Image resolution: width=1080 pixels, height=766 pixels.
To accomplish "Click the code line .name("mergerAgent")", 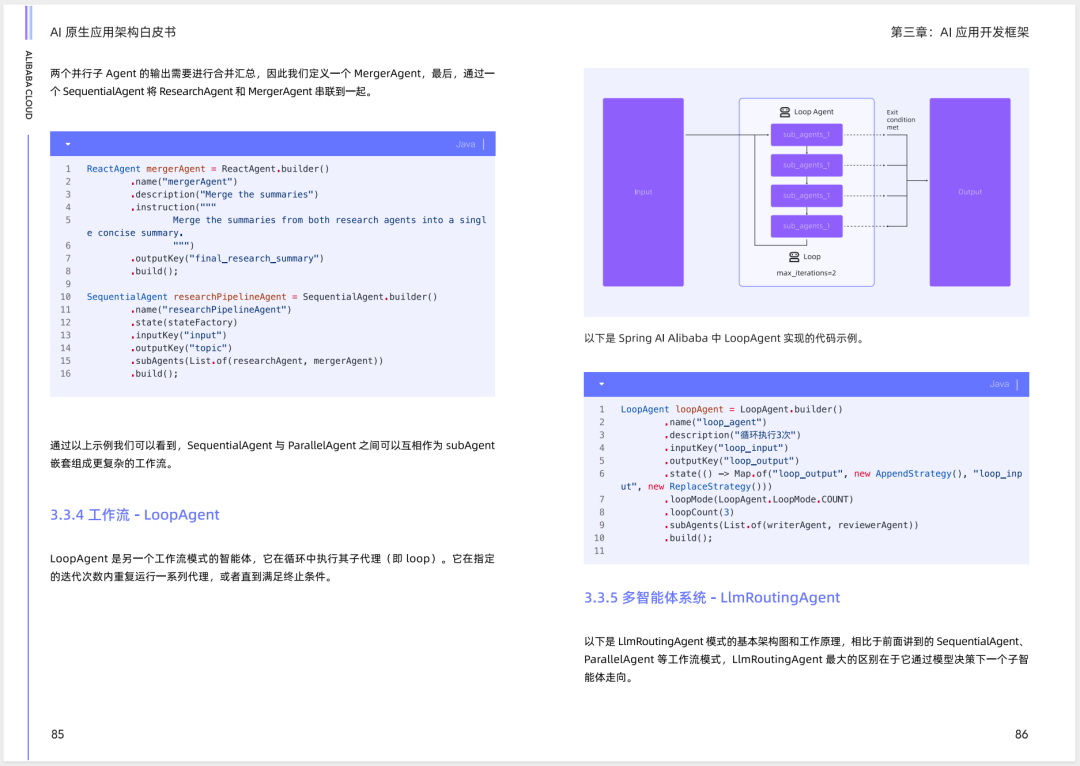I will [x=184, y=182].
